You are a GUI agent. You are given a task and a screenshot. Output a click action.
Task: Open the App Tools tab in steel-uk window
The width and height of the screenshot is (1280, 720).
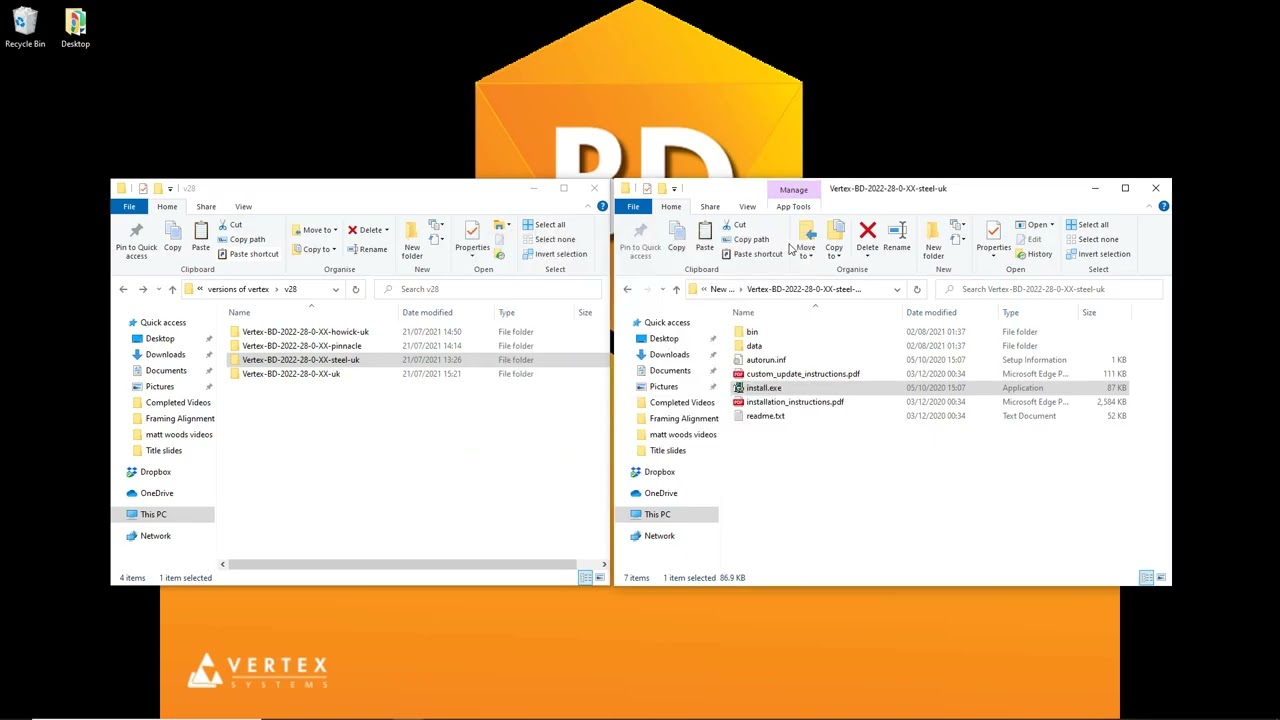point(793,207)
